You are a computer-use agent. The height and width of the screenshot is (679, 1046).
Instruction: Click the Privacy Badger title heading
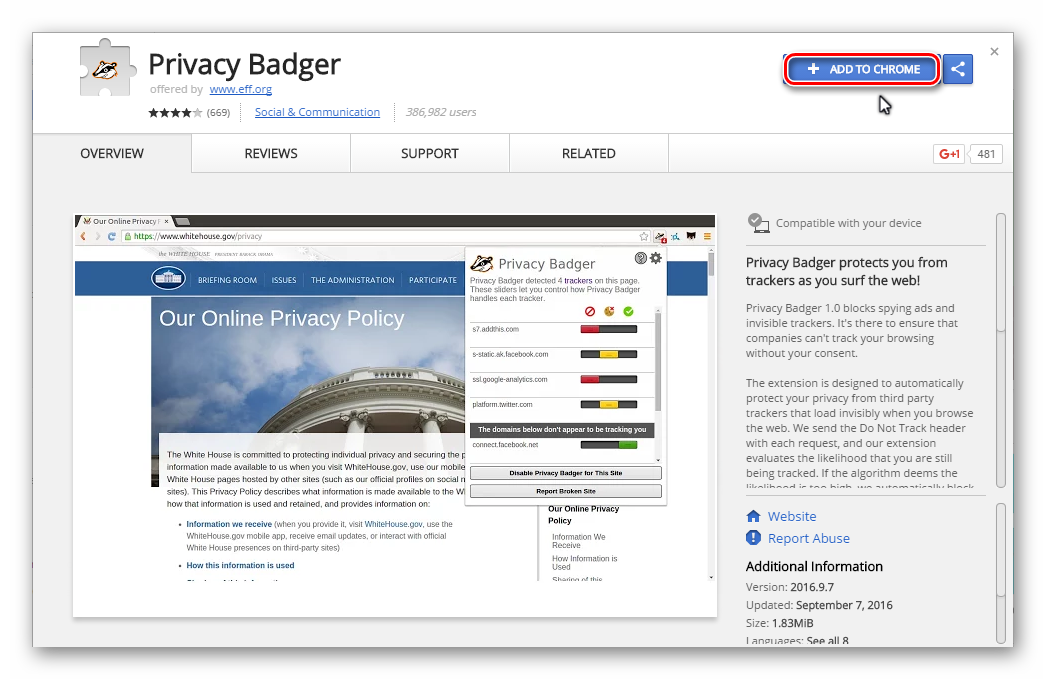click(x=244, y=65)
